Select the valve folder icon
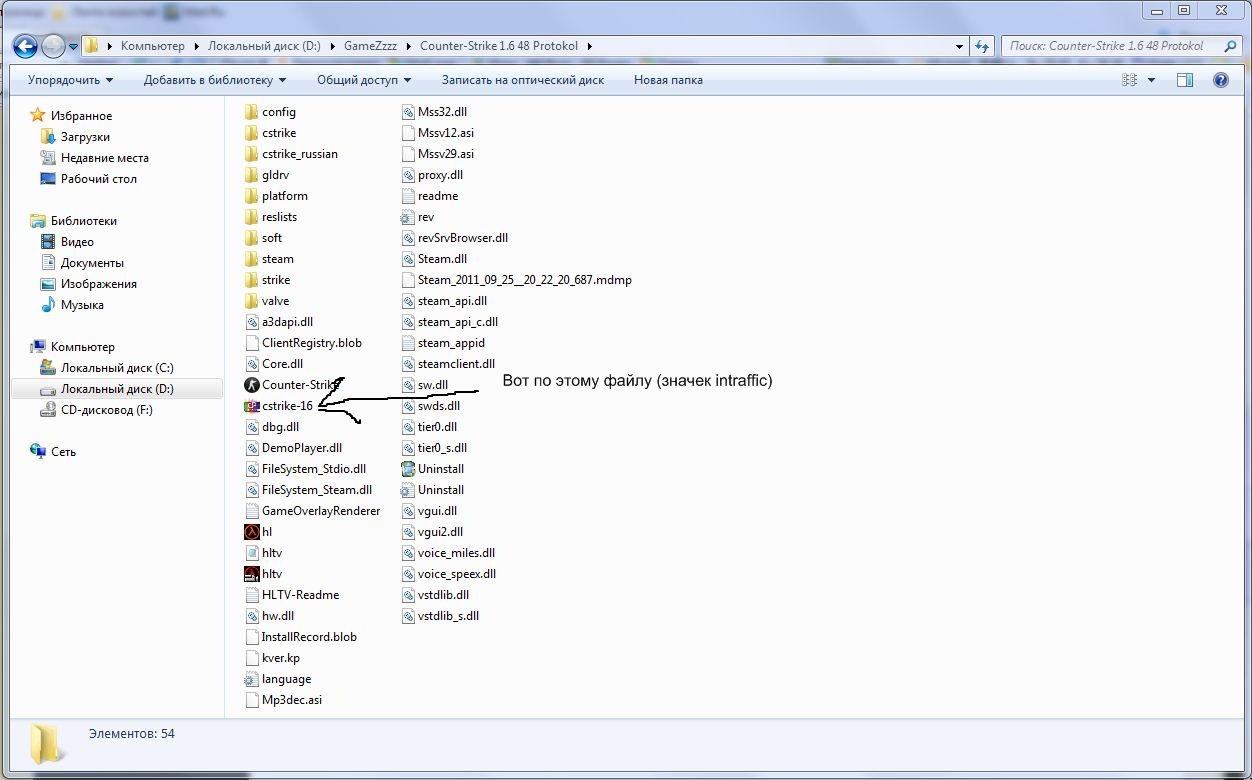This screenshot has width=1252, height=780. point(252,301)
